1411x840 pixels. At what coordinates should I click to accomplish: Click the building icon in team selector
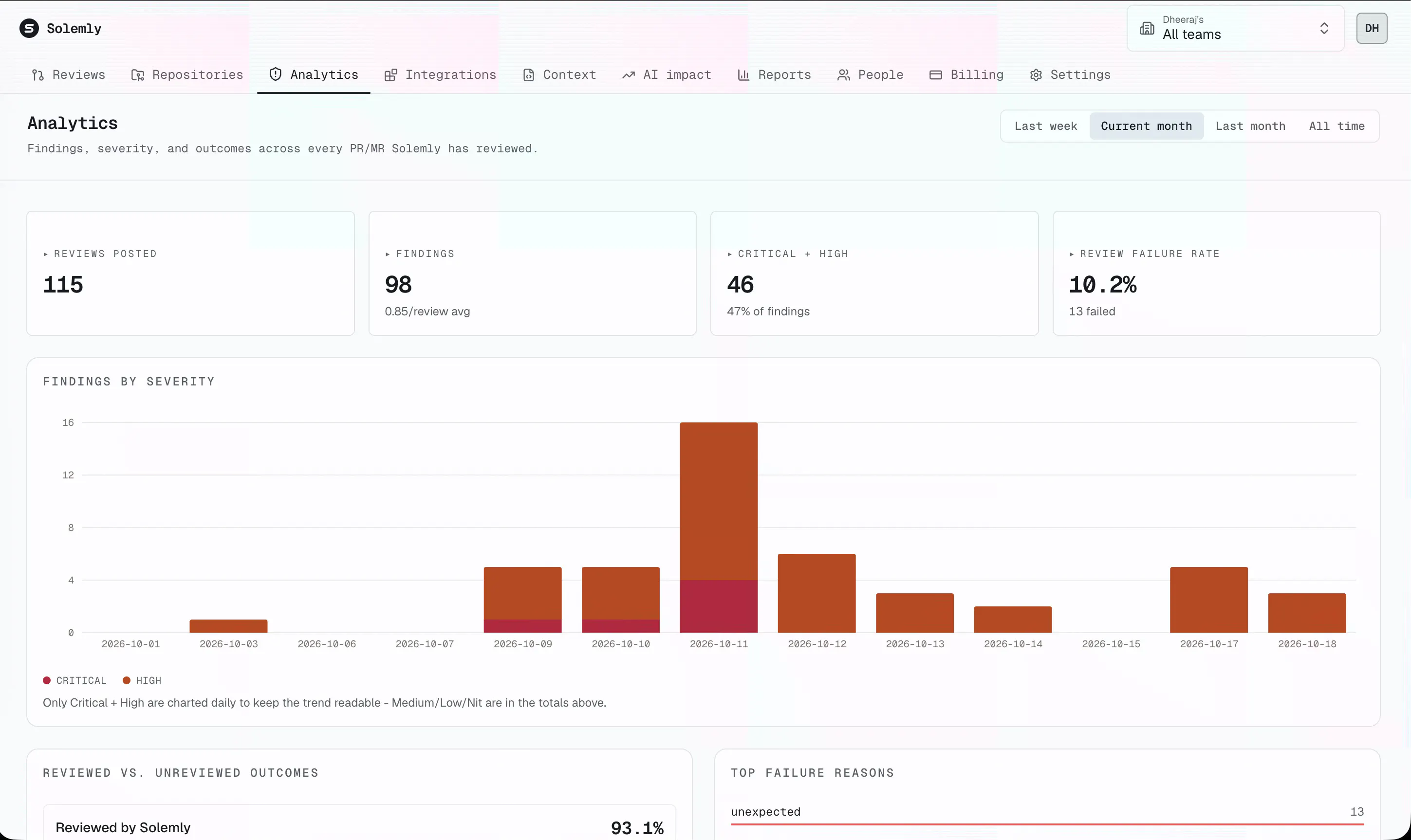point(1147,28)
